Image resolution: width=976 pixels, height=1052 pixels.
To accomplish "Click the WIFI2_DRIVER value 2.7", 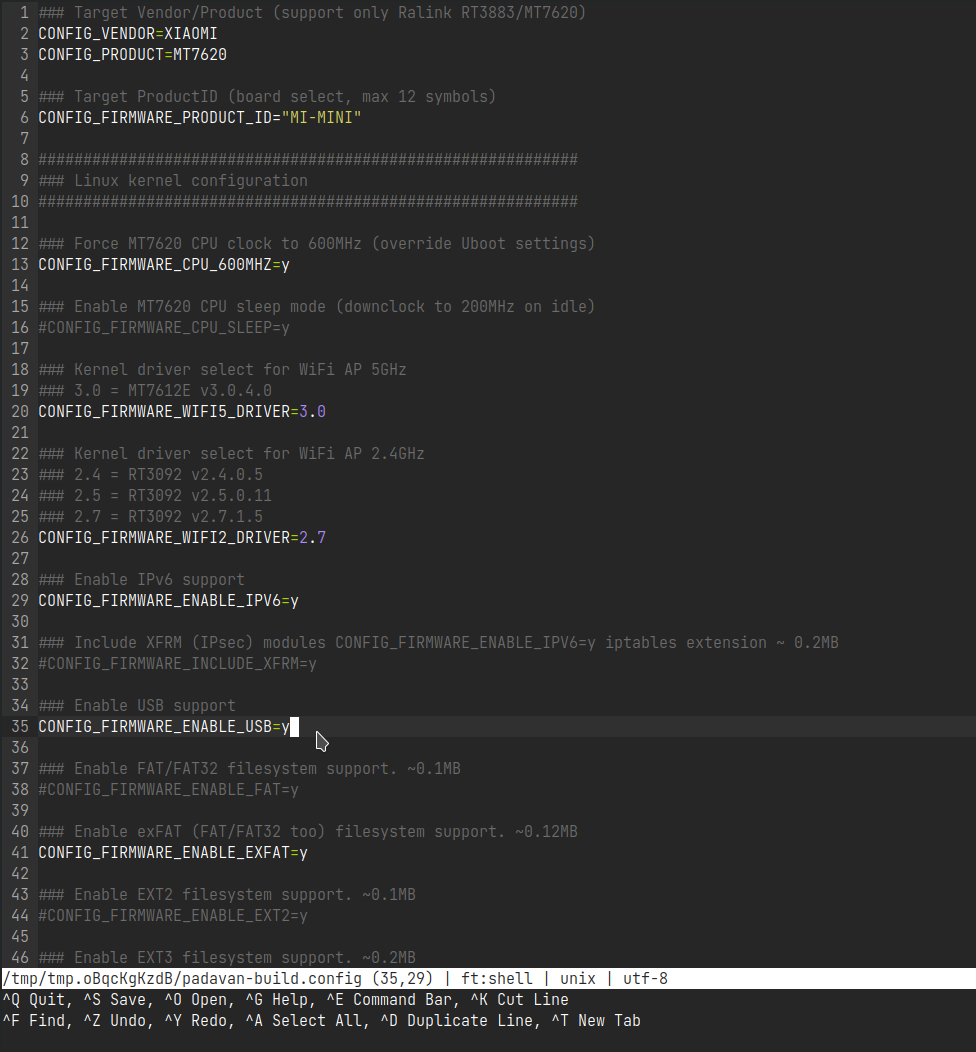I will (x=312, y=537).
